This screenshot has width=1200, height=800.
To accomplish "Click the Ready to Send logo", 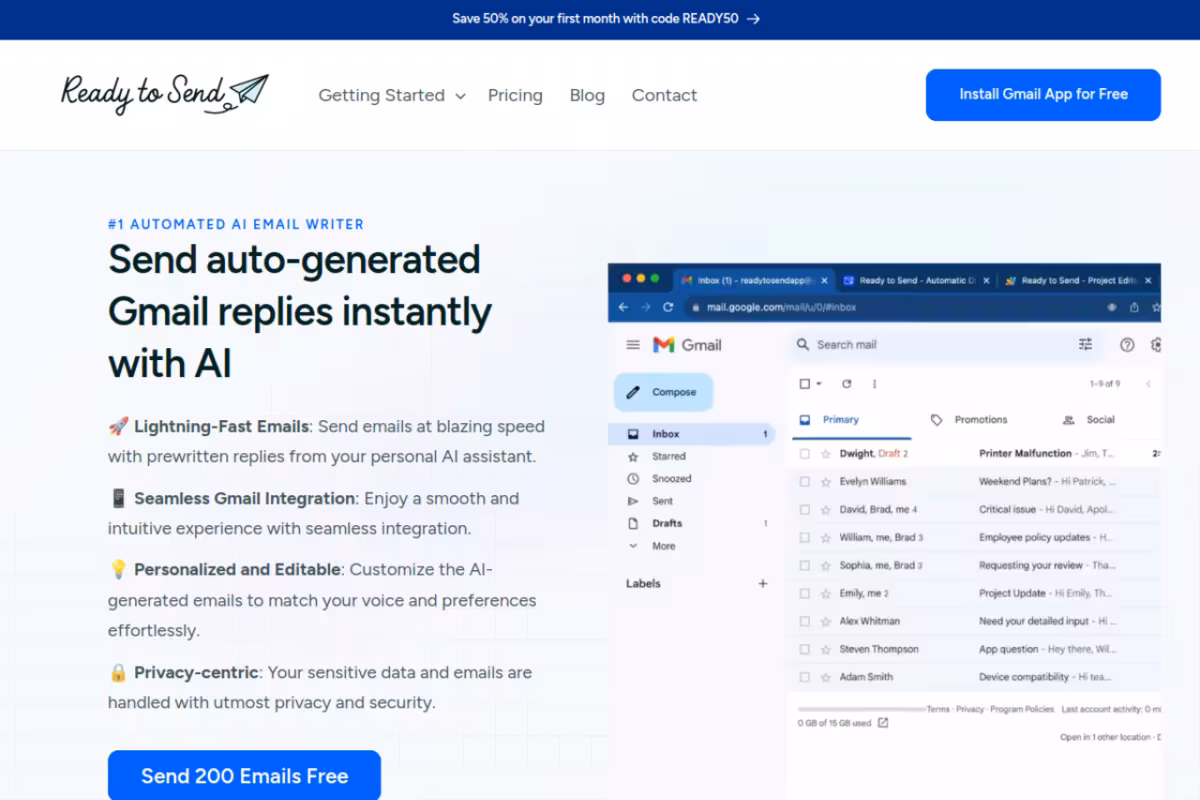I will [165, 94].
